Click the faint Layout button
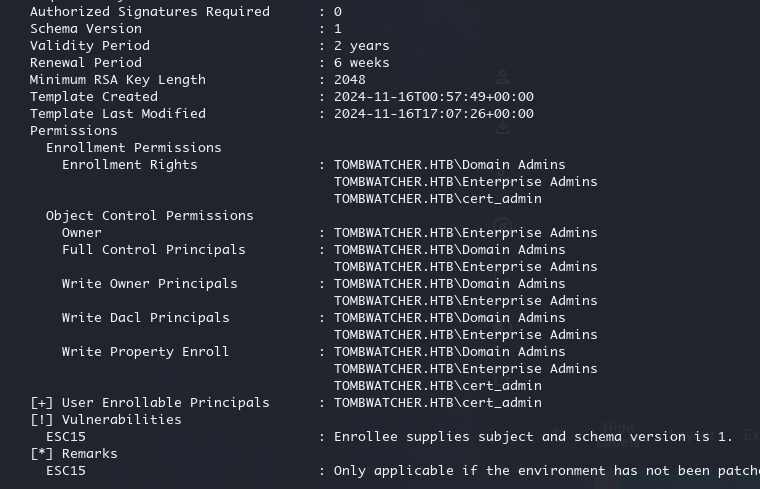This screenshot has width=760, height=489. click(696, 435)
